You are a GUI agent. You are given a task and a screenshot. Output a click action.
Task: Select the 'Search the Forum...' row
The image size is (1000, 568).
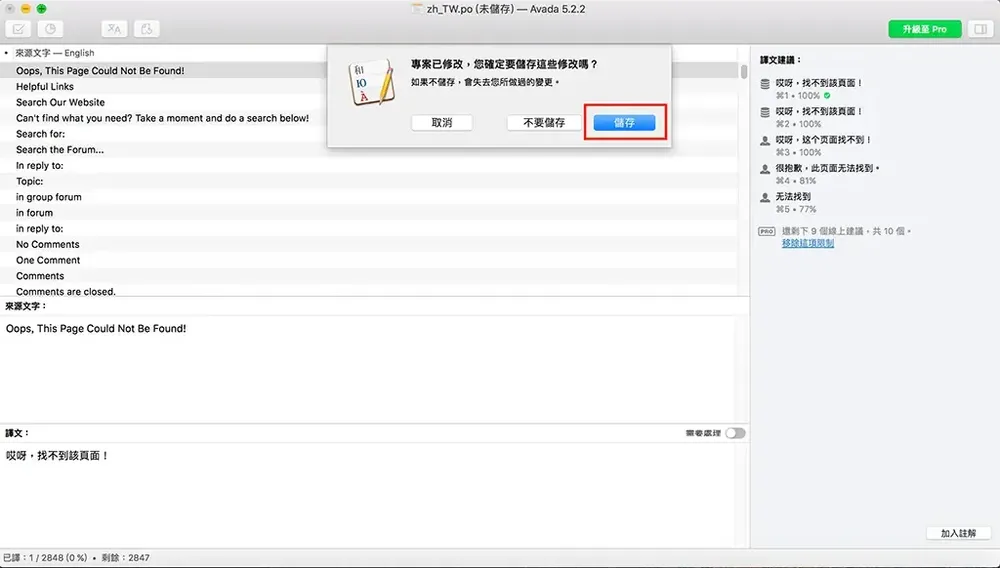click(x=369, y=150)
